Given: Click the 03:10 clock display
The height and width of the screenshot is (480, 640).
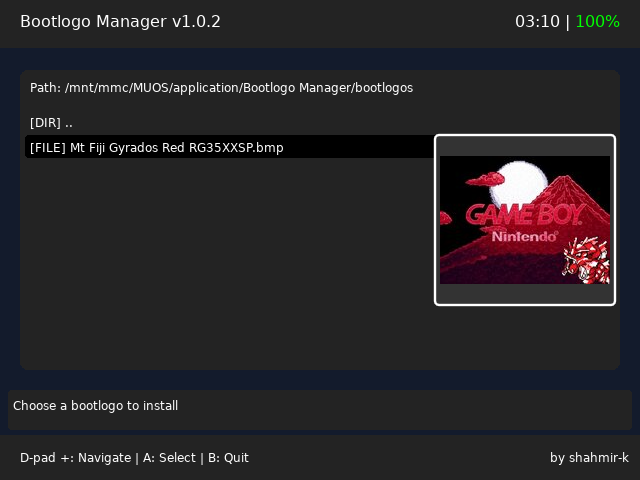Looking at the screenshot, I should pos(537,22).
